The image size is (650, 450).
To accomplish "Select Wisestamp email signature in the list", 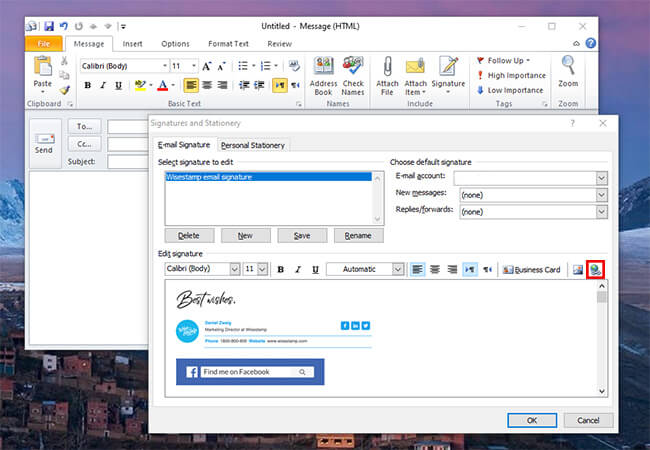I will (209, 177).
